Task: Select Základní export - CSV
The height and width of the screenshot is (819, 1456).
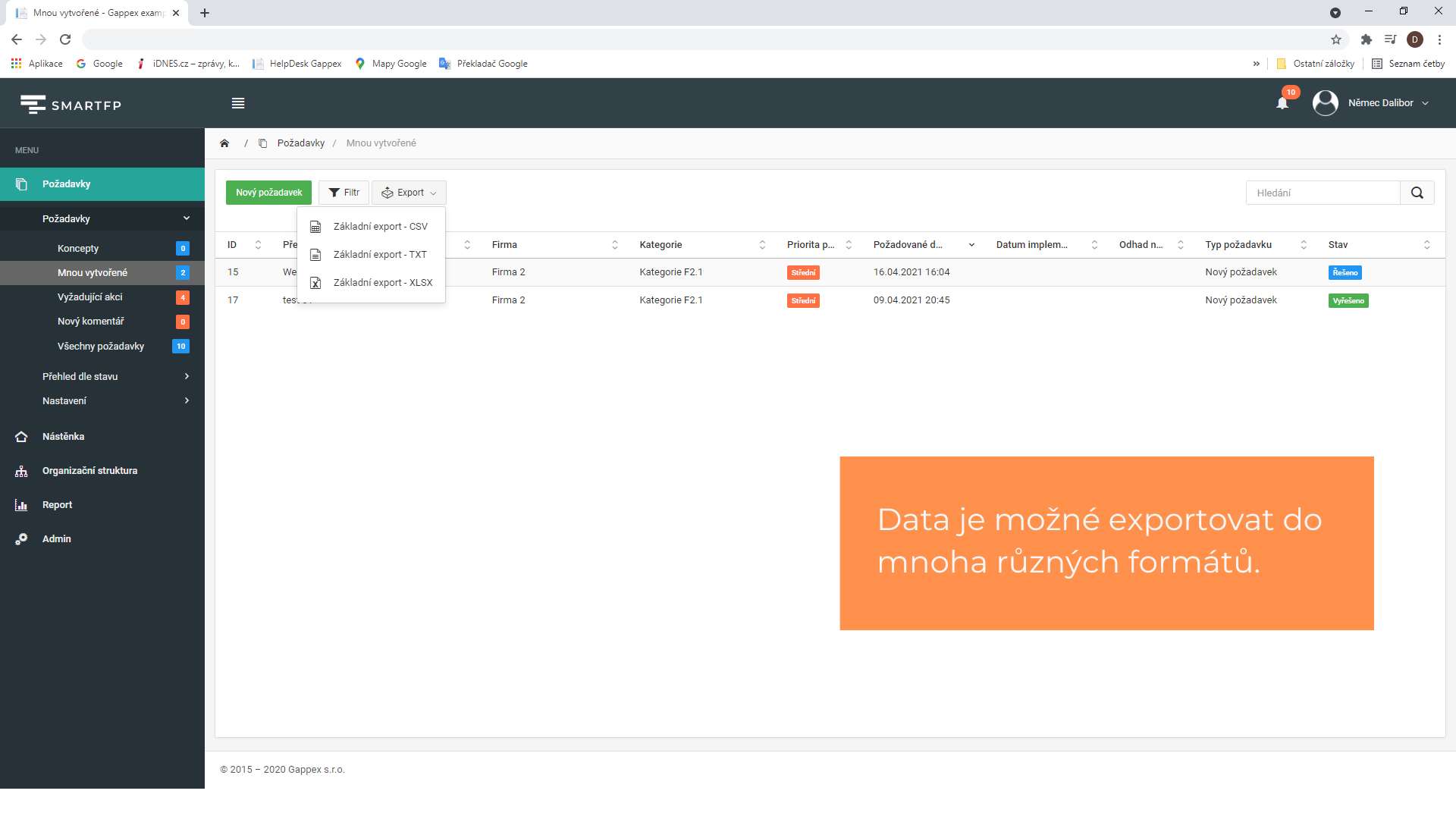Action: pyautogui.click(x=380, y=227)
